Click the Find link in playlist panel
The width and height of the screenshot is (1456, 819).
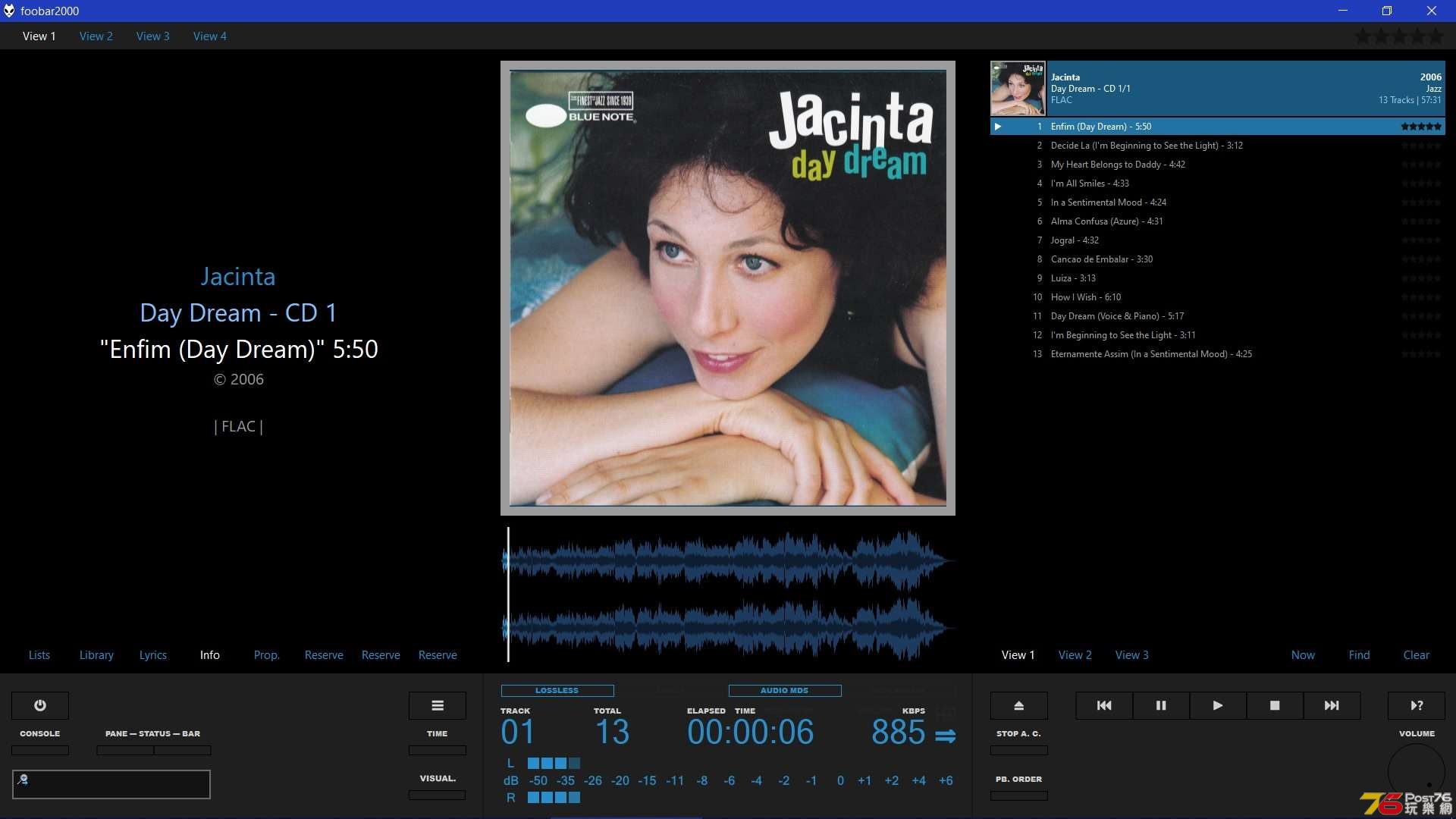(1360, 654)
